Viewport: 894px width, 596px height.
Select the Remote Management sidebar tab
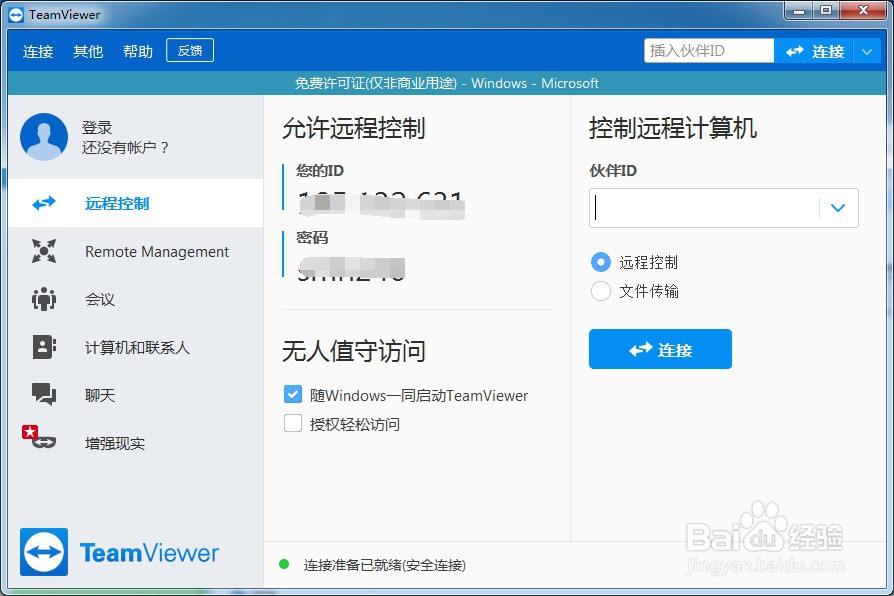coord(136,251)
